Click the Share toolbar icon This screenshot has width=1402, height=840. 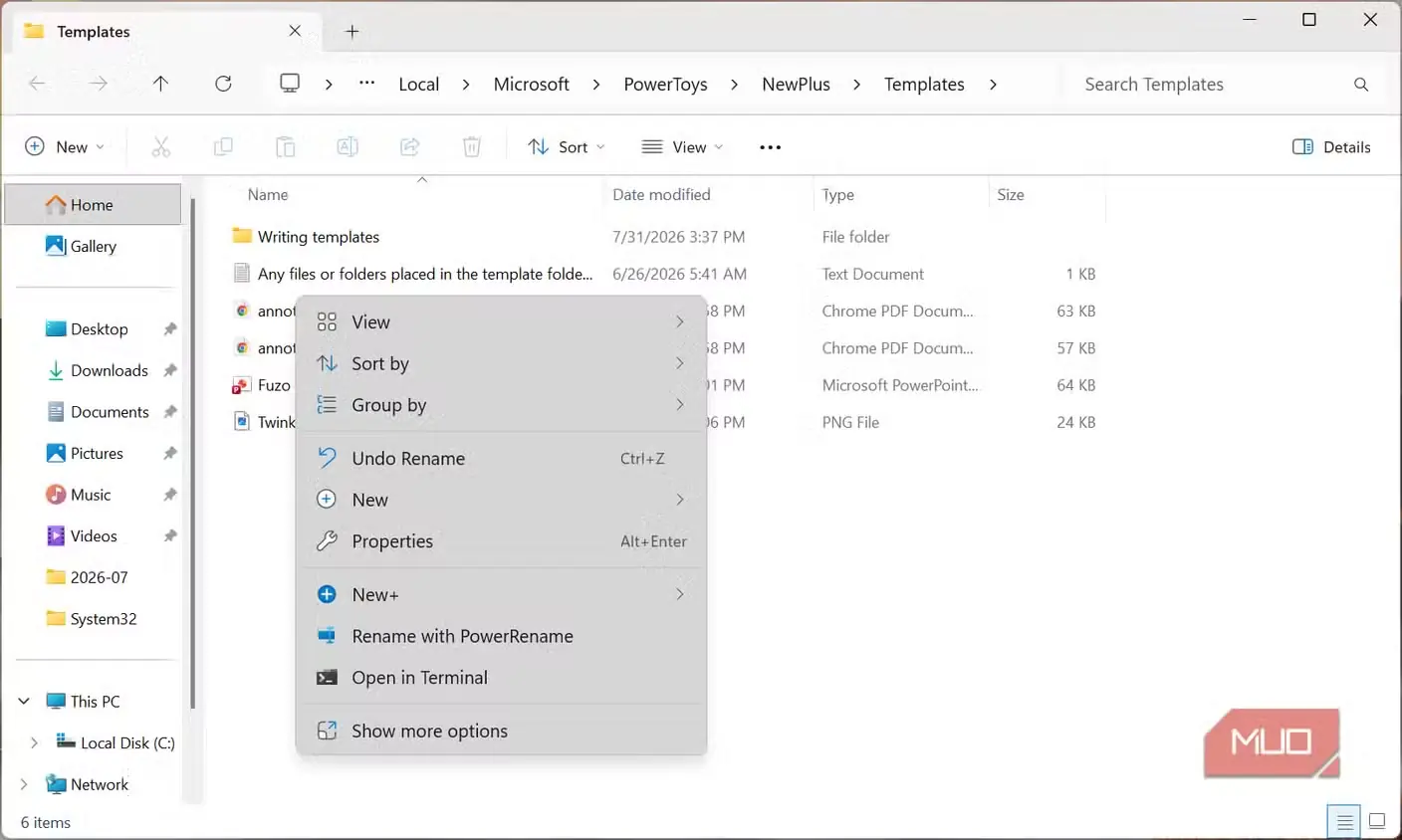point(409,147)
